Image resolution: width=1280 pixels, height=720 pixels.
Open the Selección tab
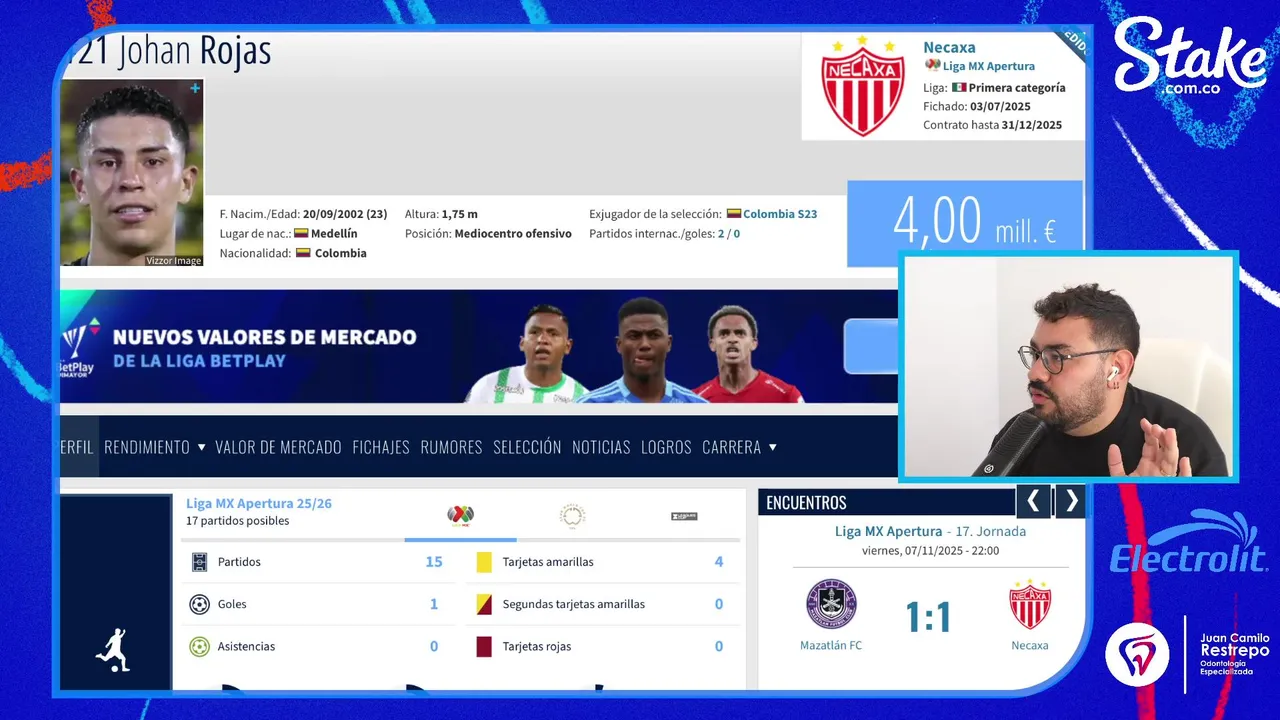[x=527, y=447]
